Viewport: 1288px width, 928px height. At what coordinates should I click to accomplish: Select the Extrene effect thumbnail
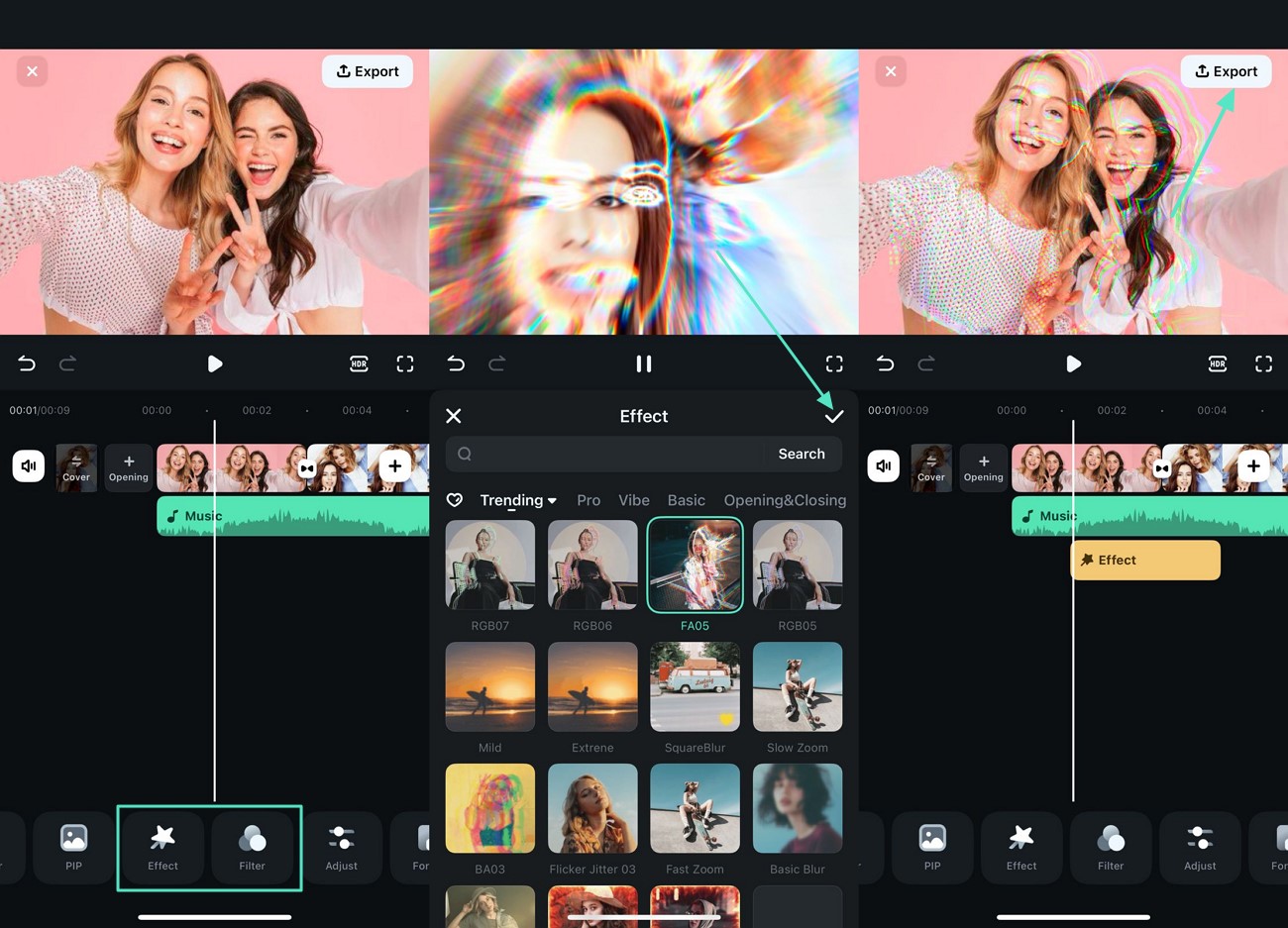tap(592, 686)
